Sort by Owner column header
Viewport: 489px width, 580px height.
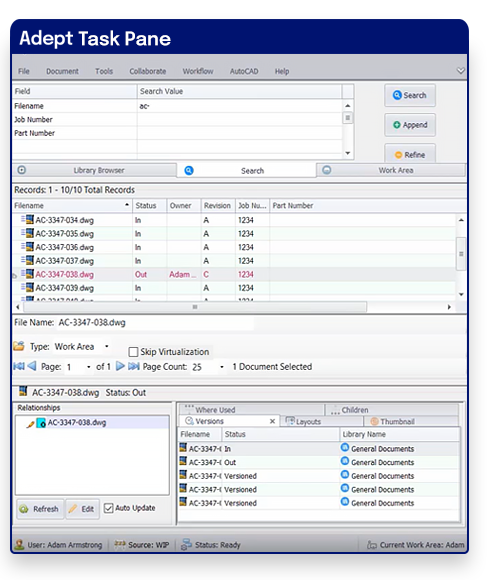coord(183,206)
